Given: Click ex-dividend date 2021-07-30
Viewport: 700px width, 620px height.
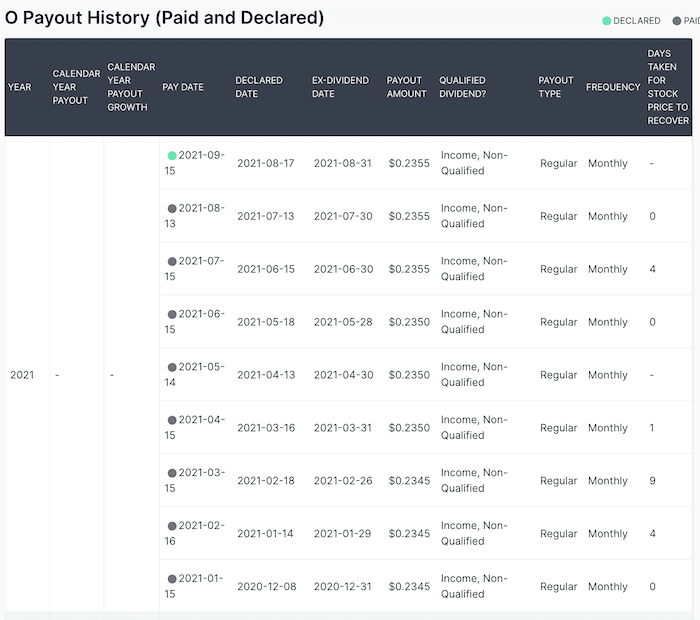Looking at the screenshot, I should (x=343, y=216).
